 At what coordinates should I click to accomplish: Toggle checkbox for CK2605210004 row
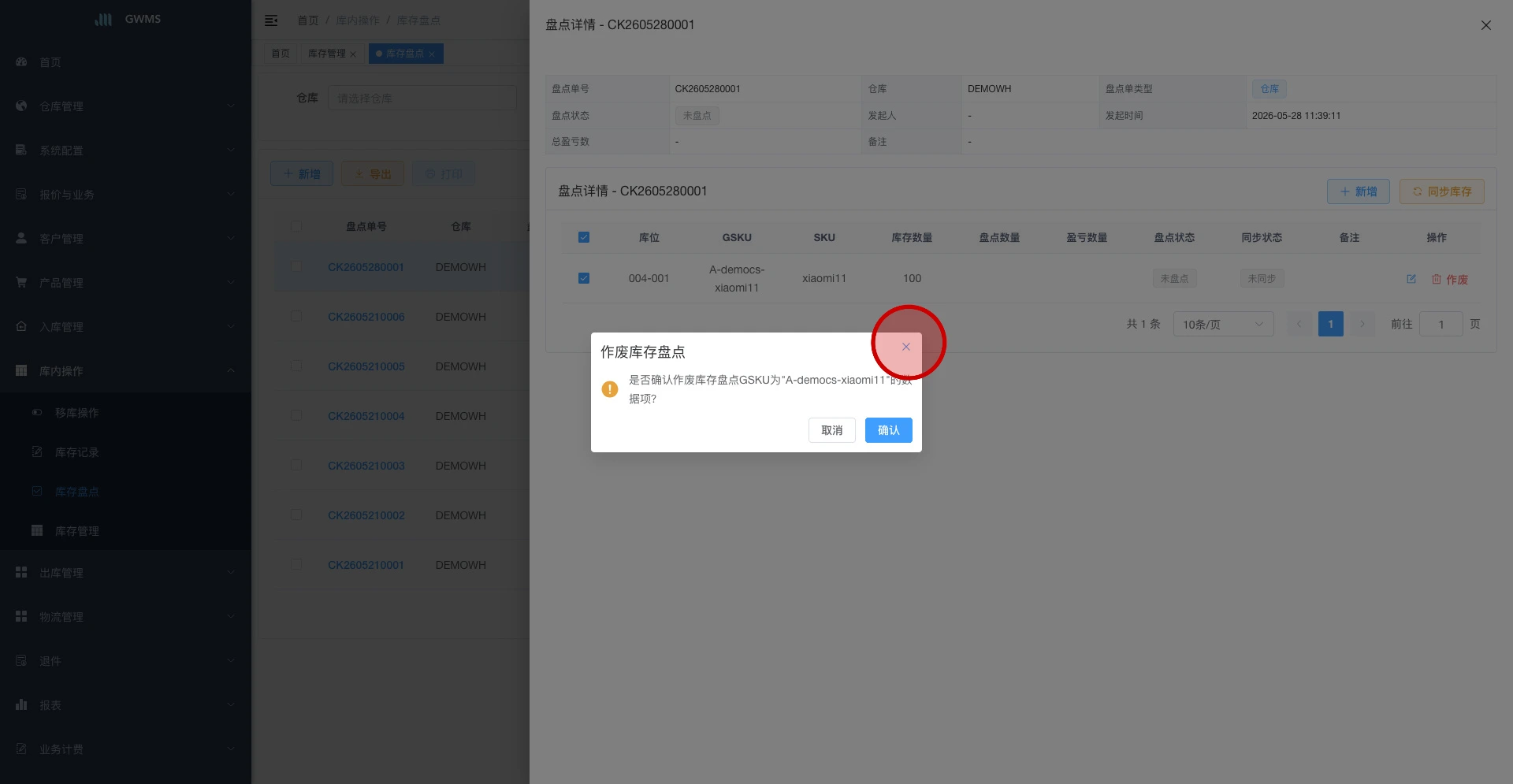[296, 416]
